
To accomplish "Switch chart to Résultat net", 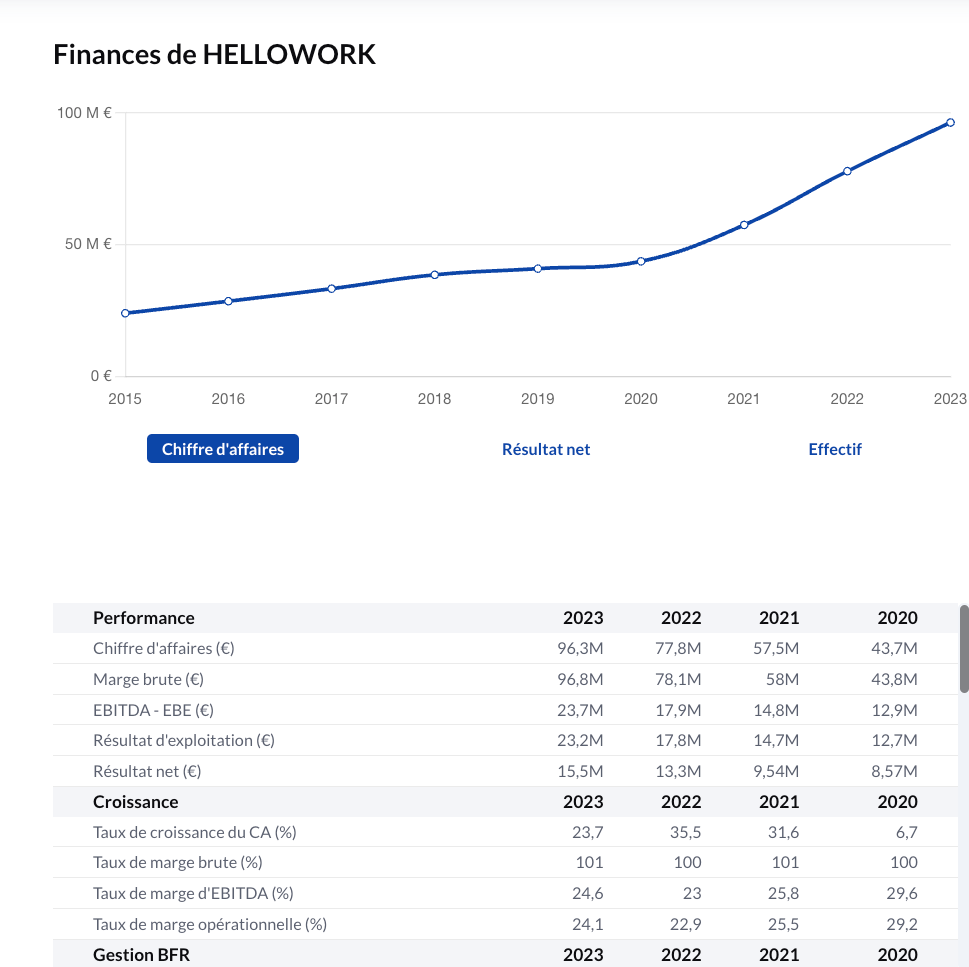I will click(x=546, y=449).
